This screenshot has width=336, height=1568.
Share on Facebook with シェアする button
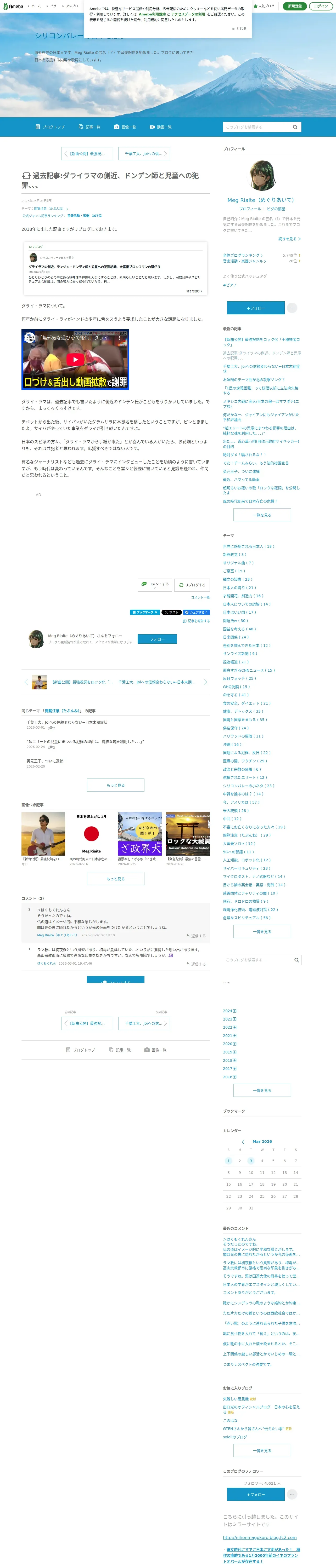(196, 612)
